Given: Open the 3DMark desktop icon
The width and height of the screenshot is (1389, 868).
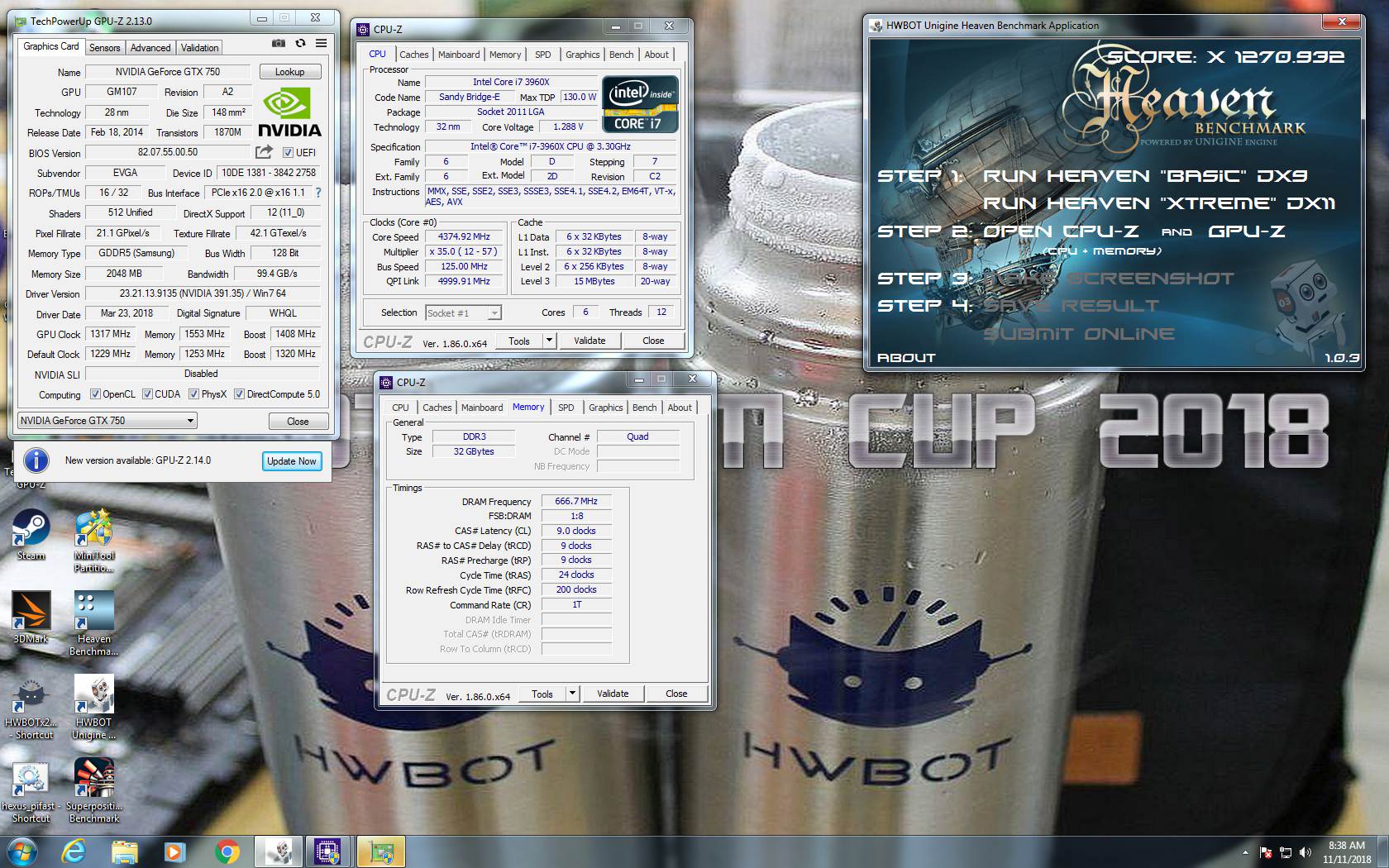Looking at the screenshot, I should [x=31, y=618].
